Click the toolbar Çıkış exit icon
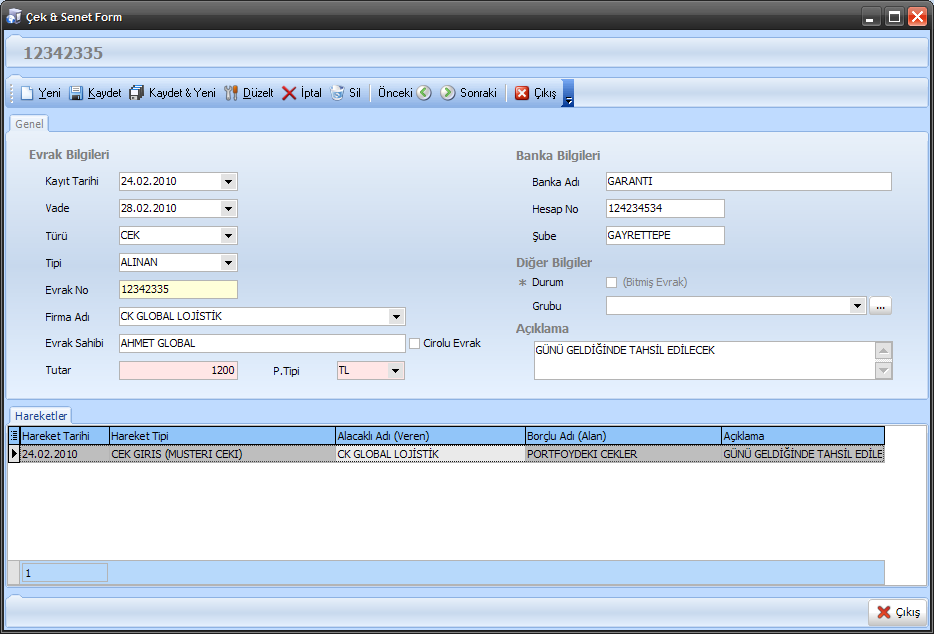This screenshot has height=634, width=934. click(522, 93)
